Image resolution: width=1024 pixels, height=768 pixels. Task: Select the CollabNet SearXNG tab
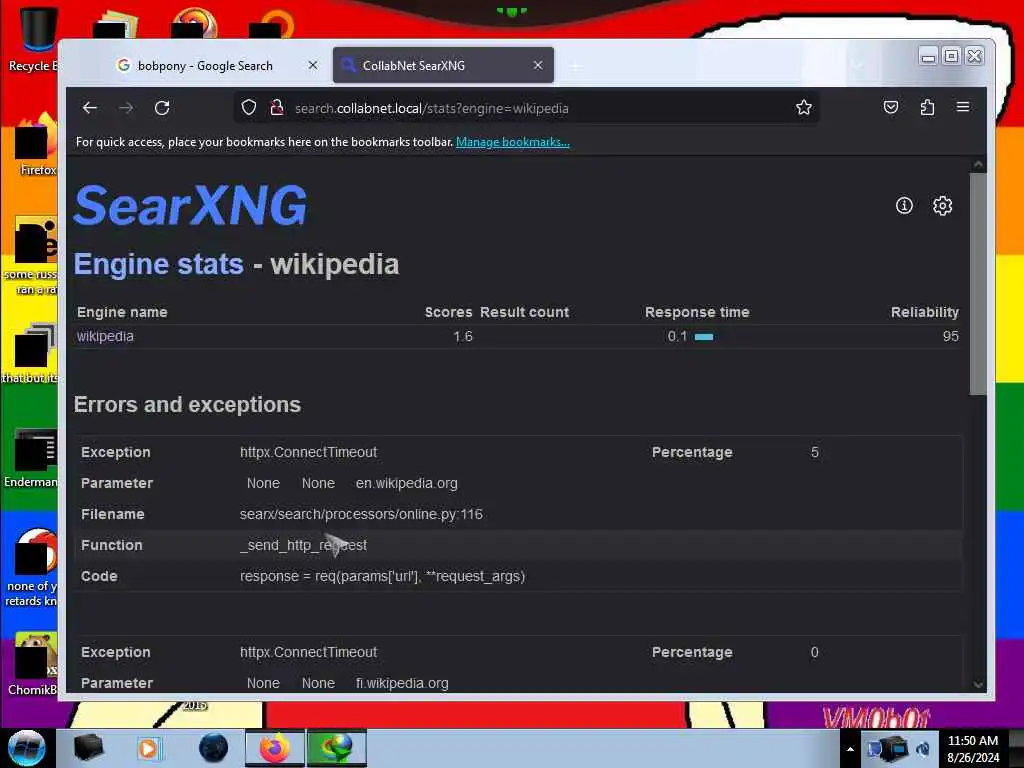(443, 65)
